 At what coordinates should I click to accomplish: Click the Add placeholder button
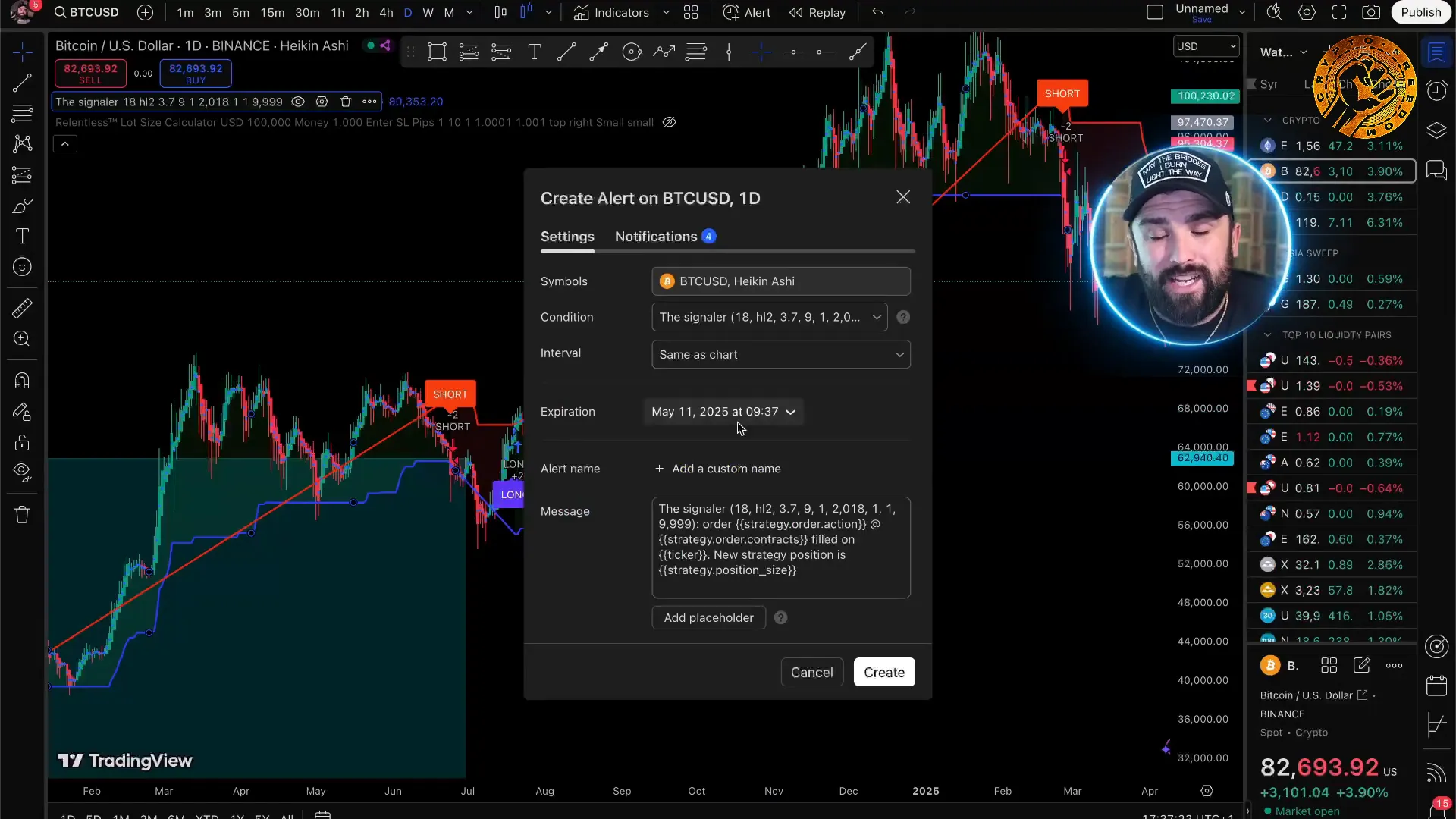pos(708,618)
